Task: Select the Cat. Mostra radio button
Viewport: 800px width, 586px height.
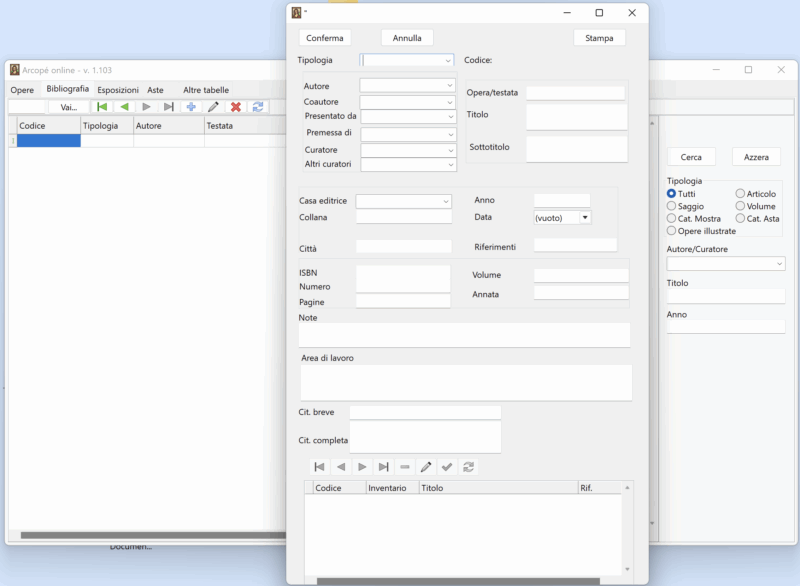Action: click(672, 218)
